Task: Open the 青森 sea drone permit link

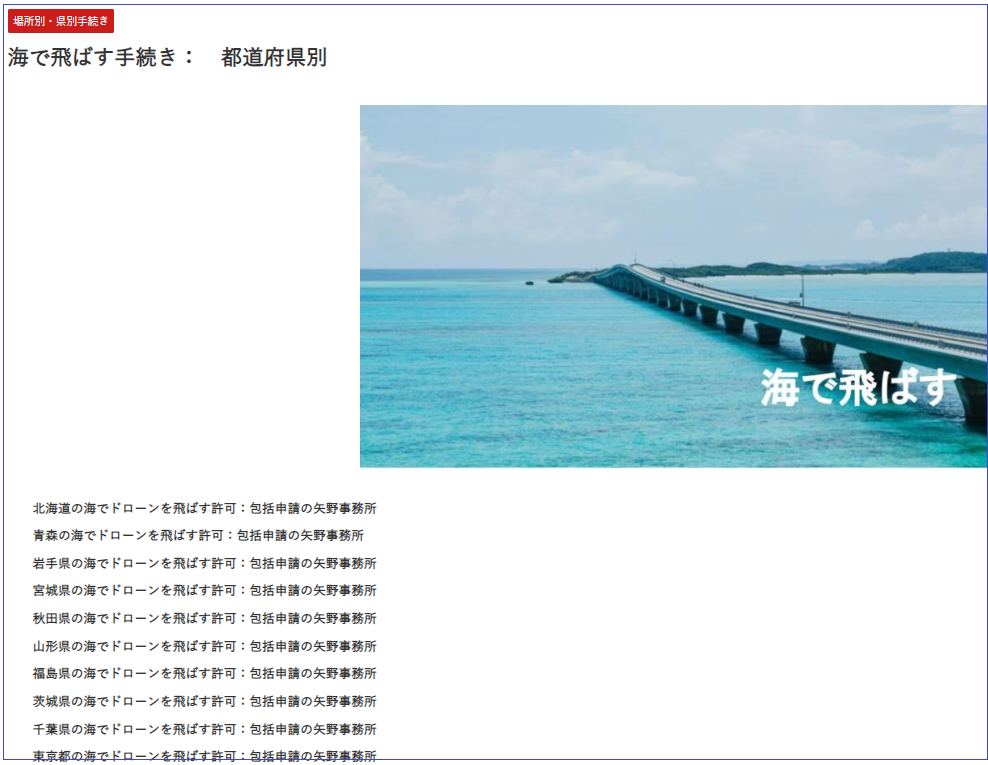Action: 198,536
